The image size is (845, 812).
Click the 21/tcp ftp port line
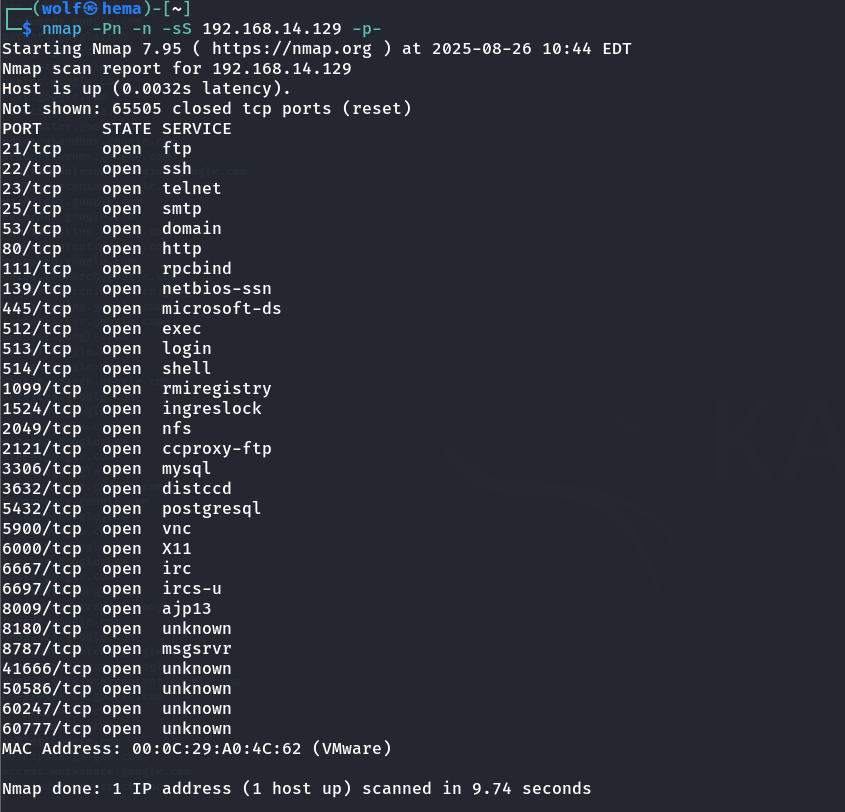97,148
